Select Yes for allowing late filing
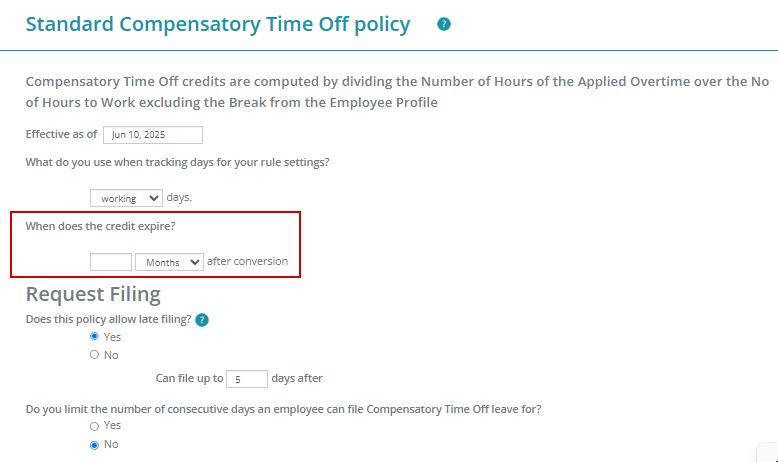The width and height of the screenshot is (778, 462). coord(94,336)
